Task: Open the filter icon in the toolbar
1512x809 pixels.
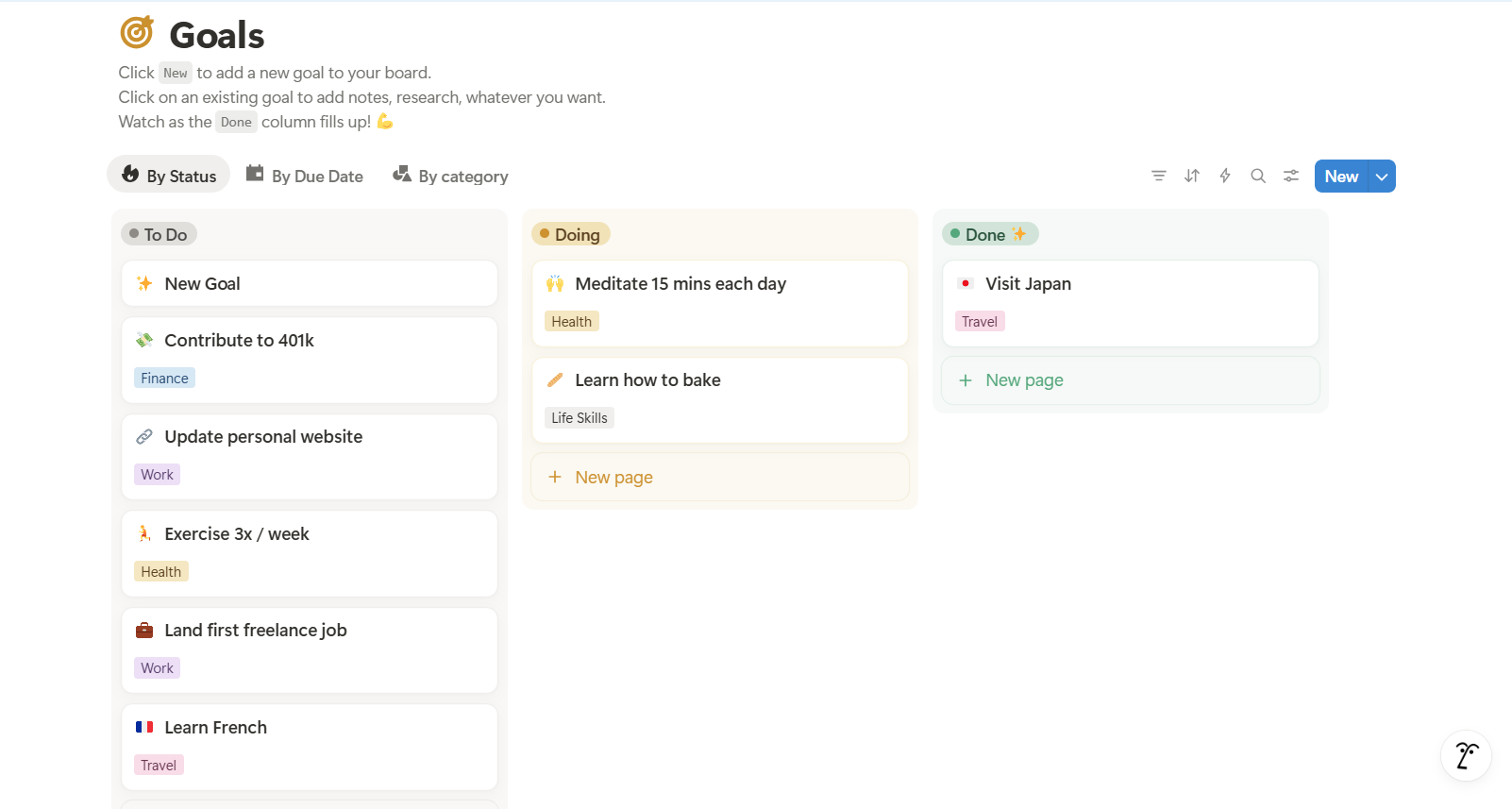Action: click(1159, 176)
